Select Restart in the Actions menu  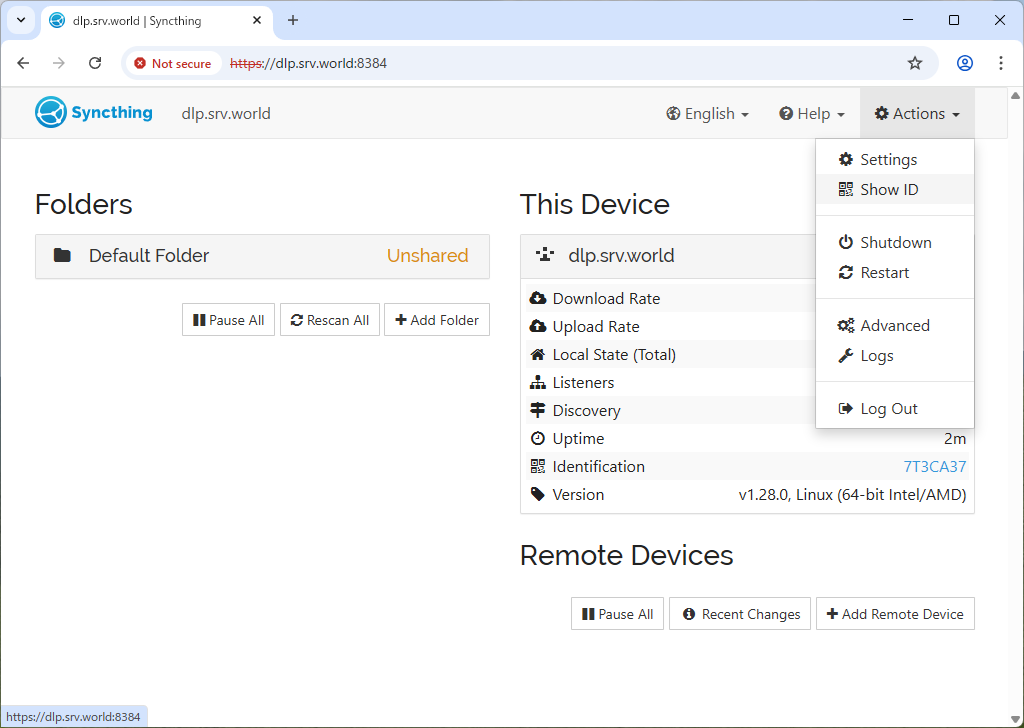pos(884,273)
